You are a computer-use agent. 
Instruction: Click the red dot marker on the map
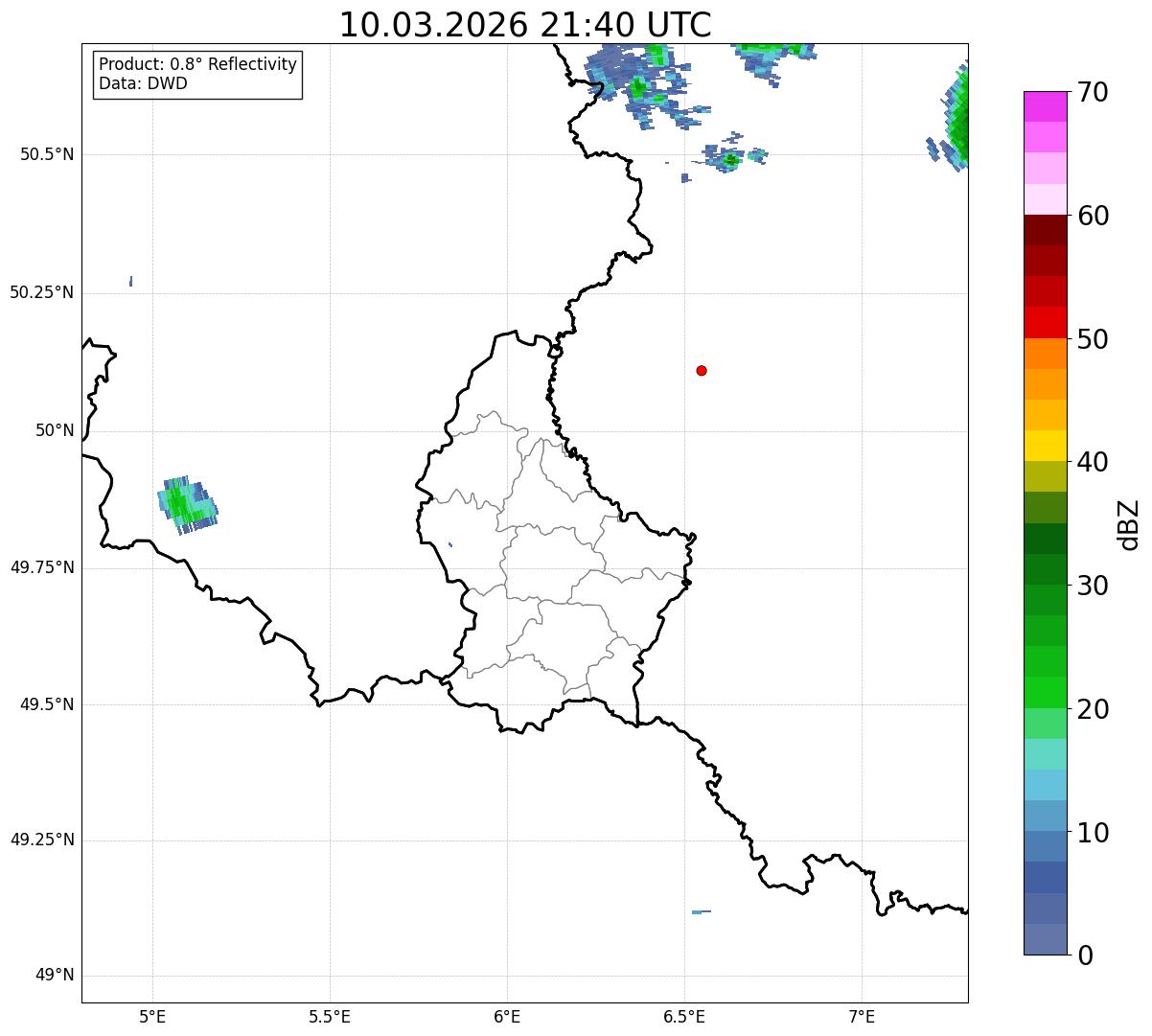[702, 370]
